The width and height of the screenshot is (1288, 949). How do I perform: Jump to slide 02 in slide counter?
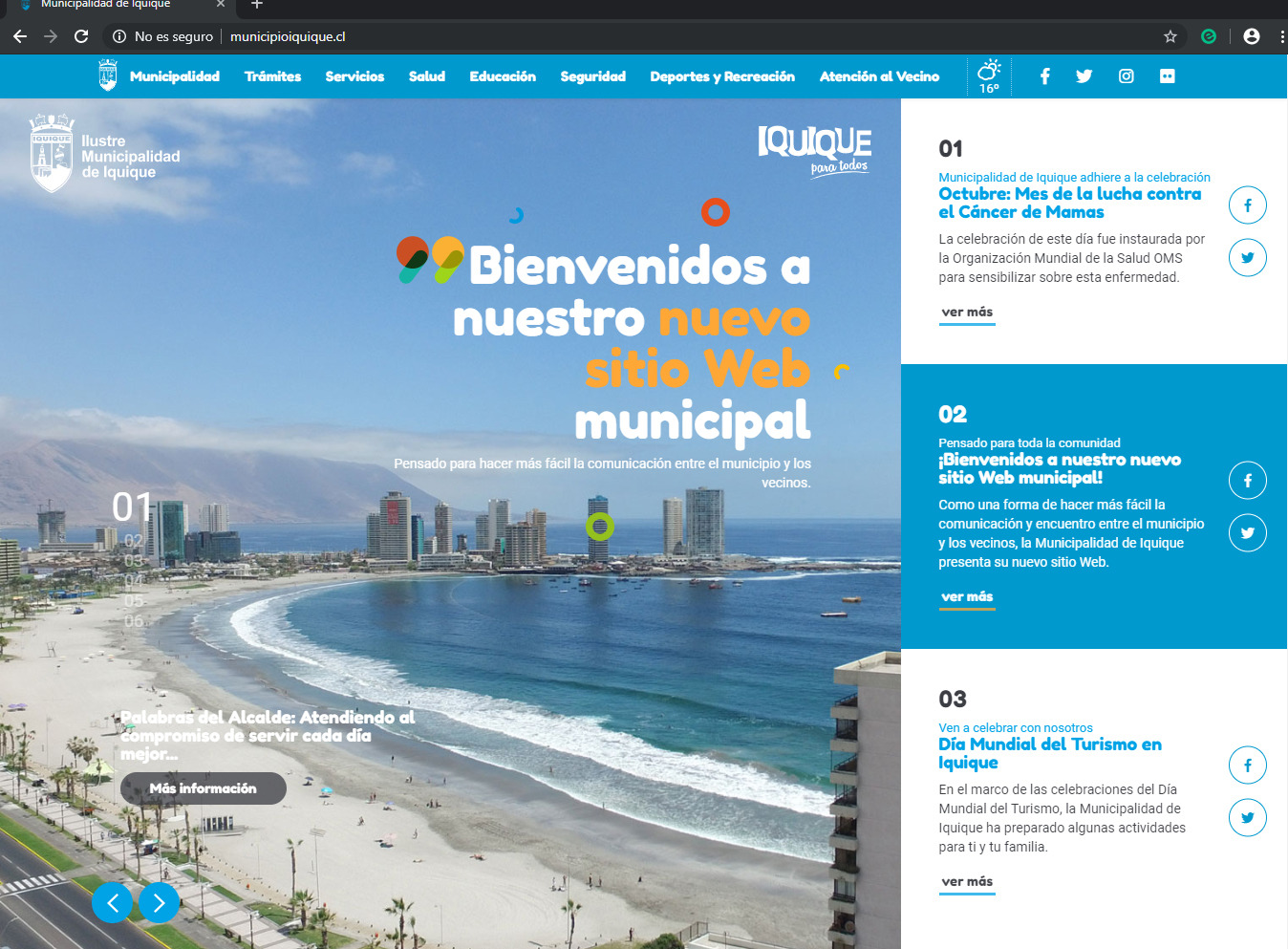pyautogui.click(x=134, y=541)
